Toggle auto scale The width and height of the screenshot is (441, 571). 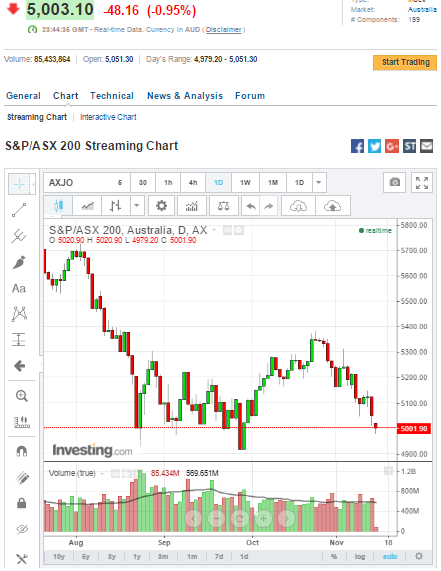click(x=390, y=556)
